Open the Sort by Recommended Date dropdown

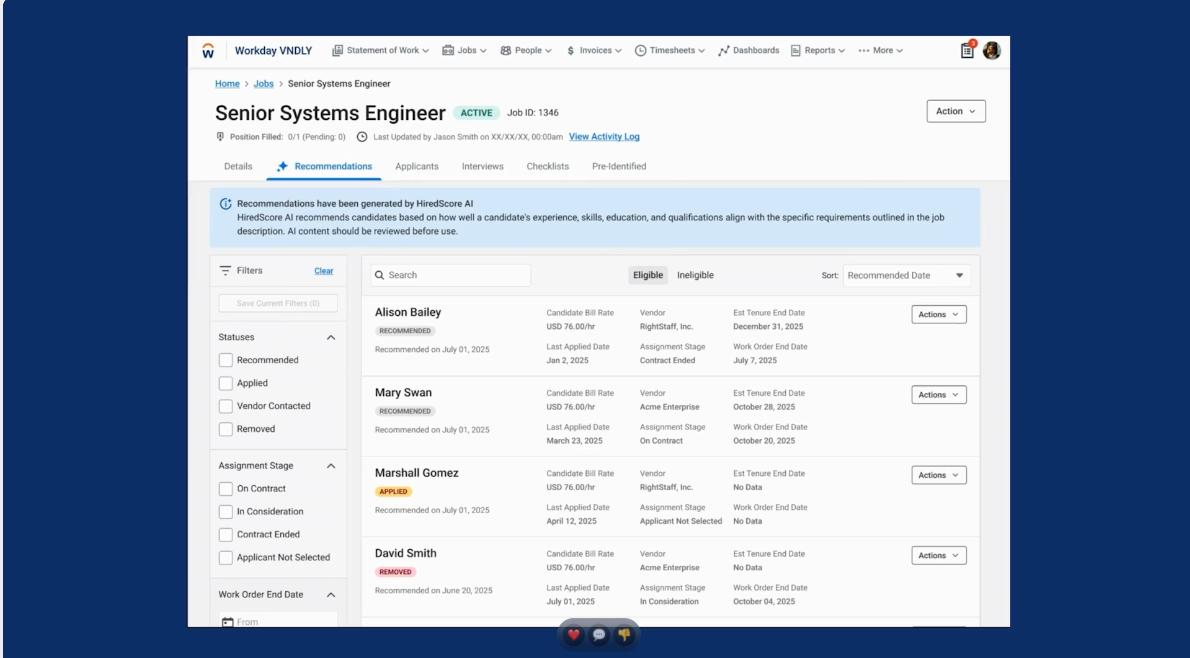coord(906,275)
